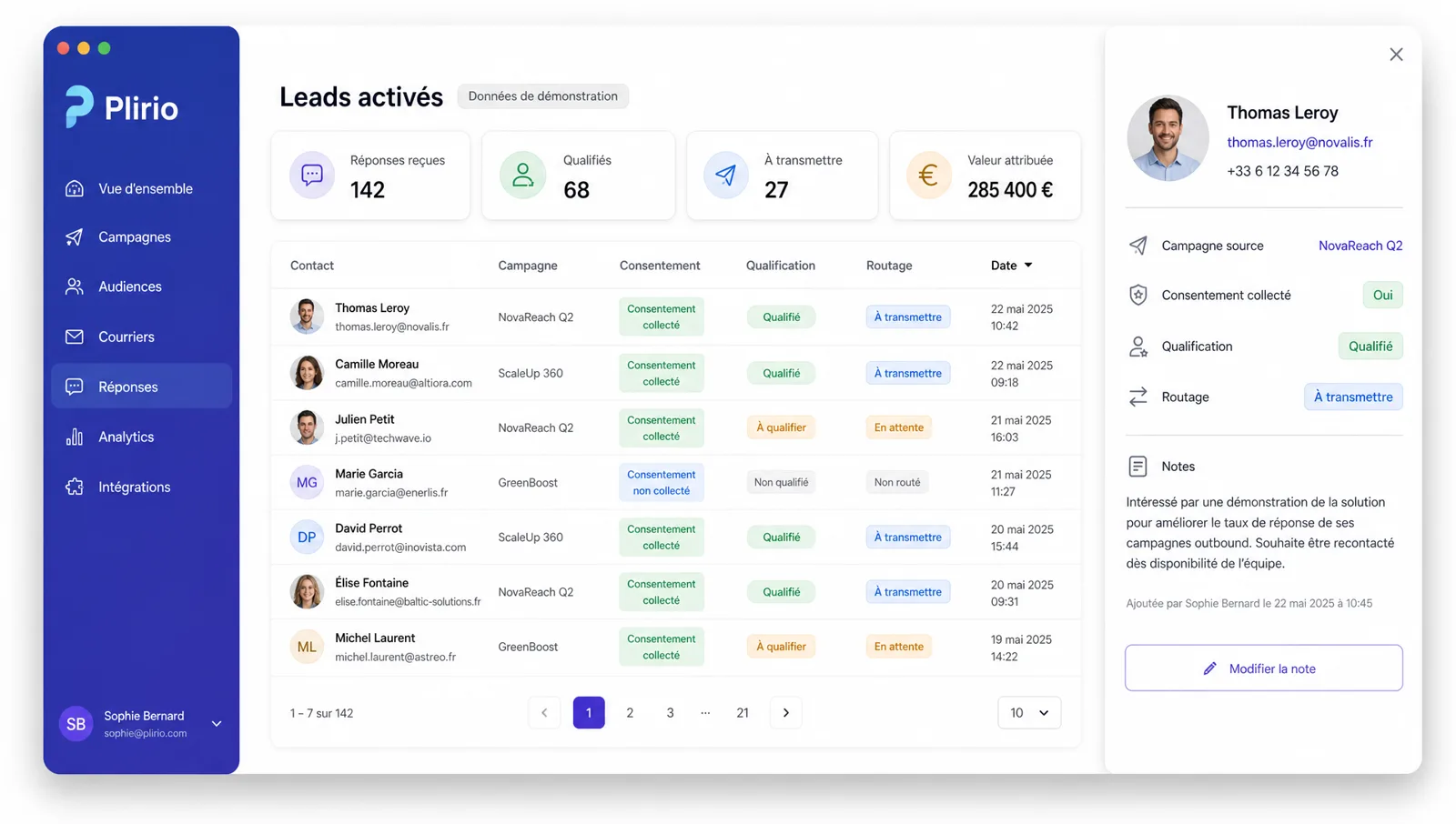Click the Consentement collecté shield icon
The height and width of the screenshot is (824, 1456).
(1137, 295)
